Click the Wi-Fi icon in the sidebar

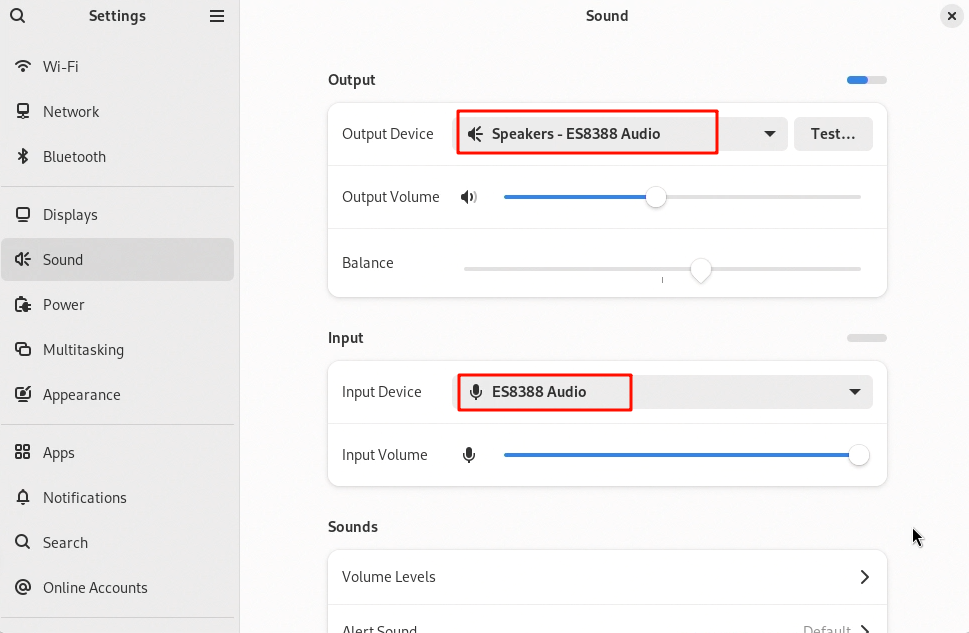click(23, 67)
